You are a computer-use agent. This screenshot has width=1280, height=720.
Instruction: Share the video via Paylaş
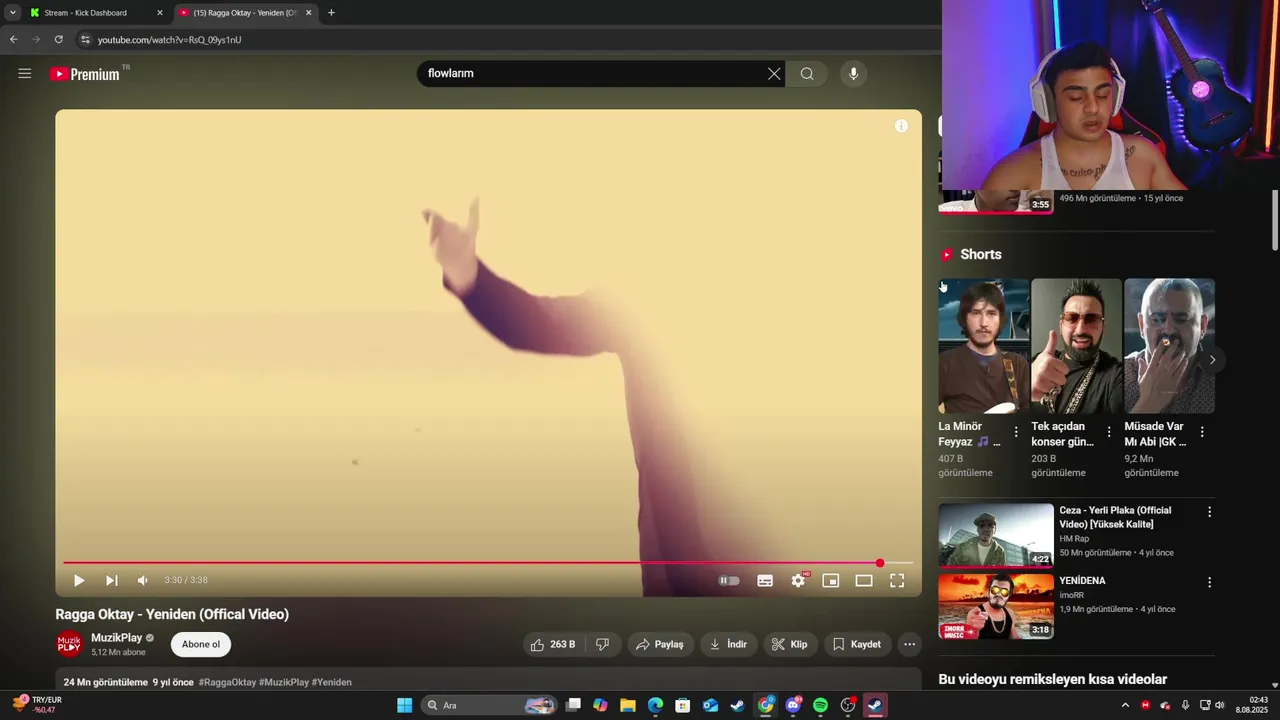click(660, 644)
